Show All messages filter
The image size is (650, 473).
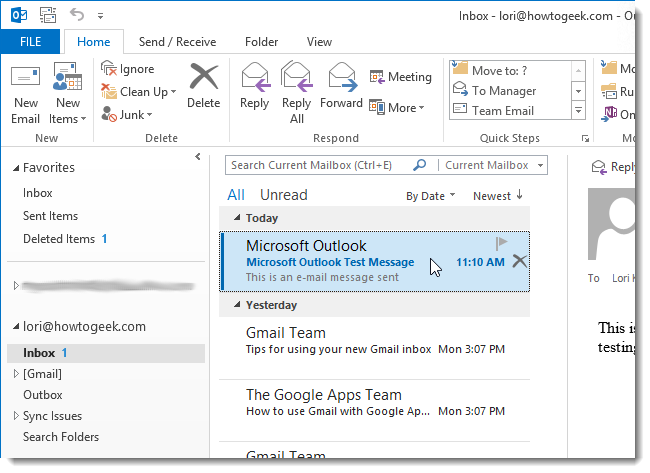coord(236,195)
